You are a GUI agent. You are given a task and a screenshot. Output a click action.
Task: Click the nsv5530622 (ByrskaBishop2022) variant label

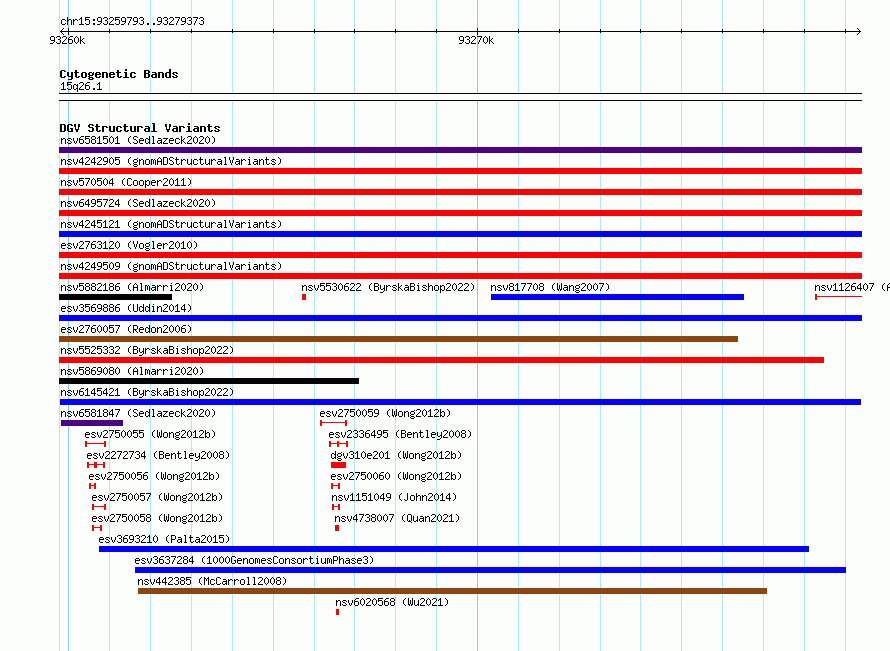(x=388, y=287)
